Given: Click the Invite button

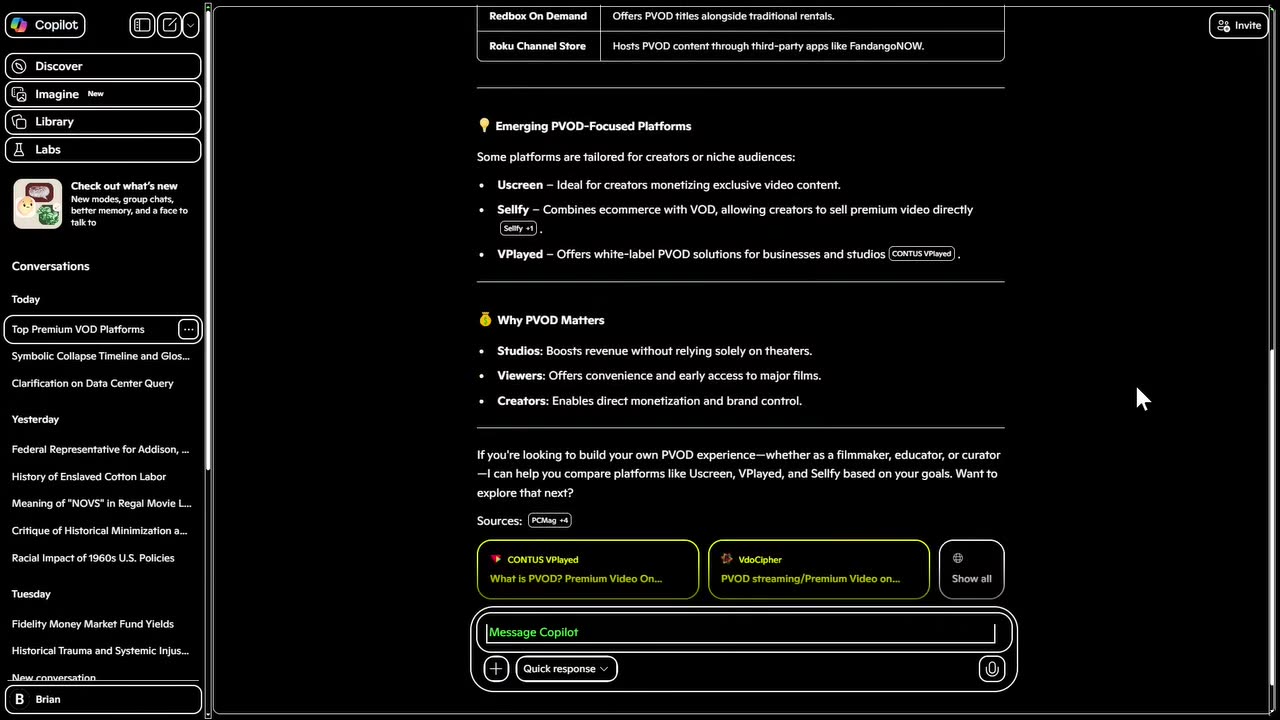Looking at the screenshot, I should (x=1239, y=25).
